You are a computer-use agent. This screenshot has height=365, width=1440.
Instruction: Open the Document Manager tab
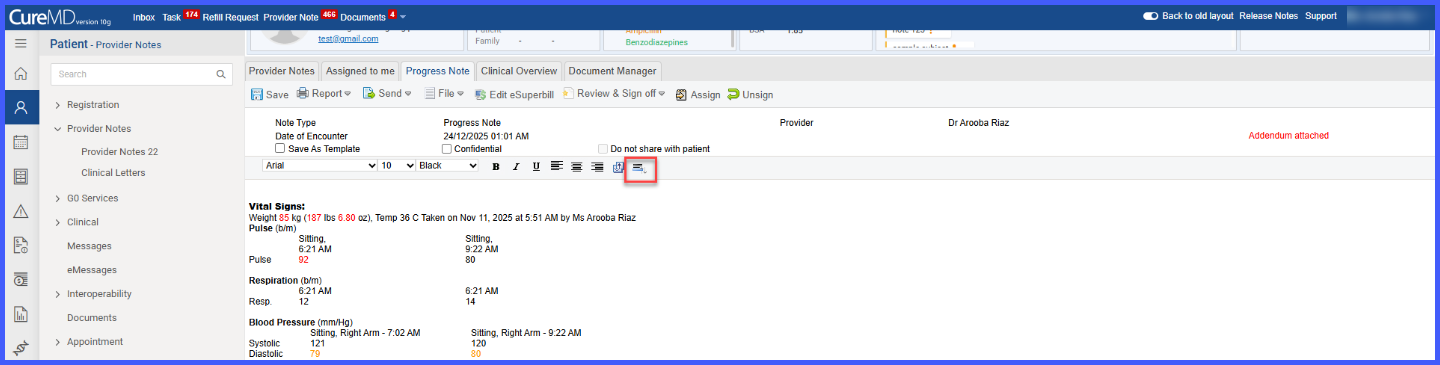click(x=612, y=71)
